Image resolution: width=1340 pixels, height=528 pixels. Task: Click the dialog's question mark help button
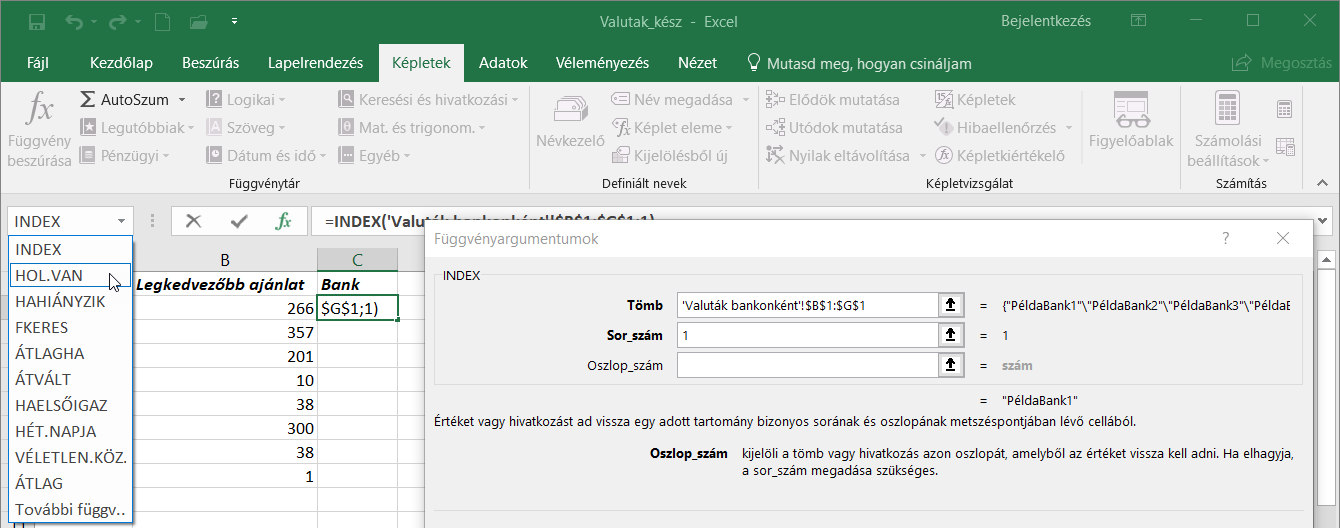(1226, 238)
